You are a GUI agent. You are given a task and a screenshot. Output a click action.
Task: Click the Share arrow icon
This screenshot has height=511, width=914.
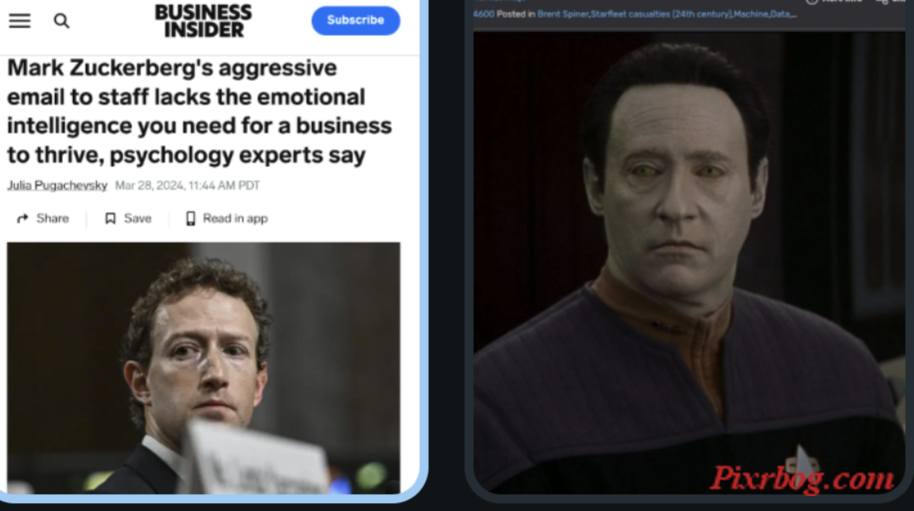[x=23, y=219]
